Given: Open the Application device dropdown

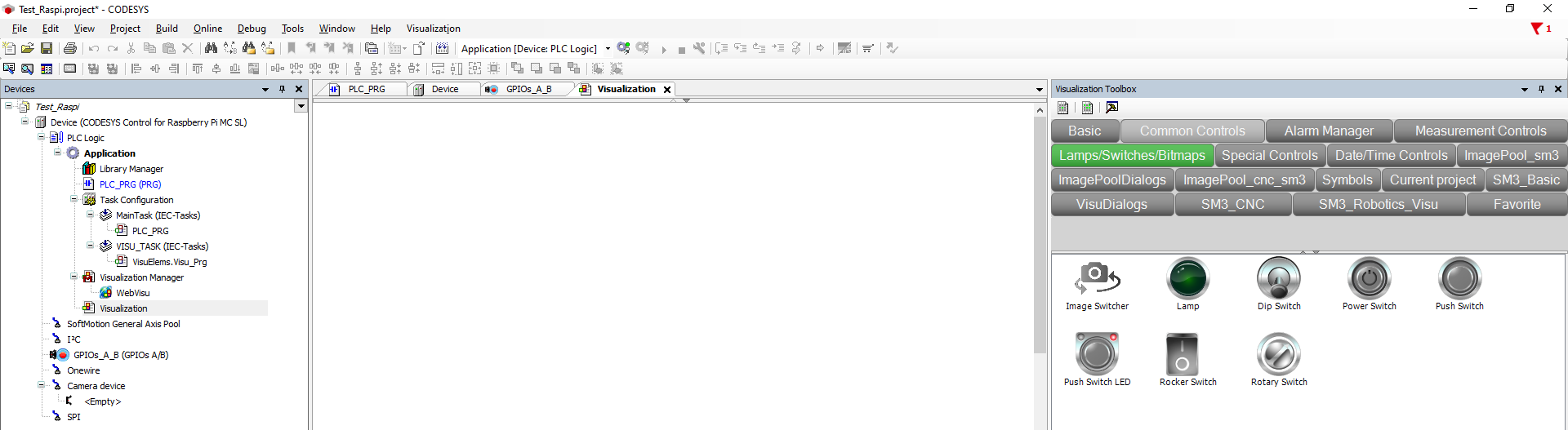Looking at the screenshot, I should [x=608, y=49].
